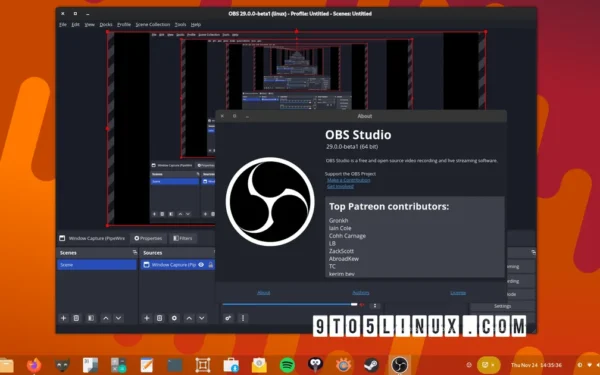The height and width of the screenshot is (375, 600).
Task: Click Gronkh in Patreon contributors list
Action: coord(339,220)
